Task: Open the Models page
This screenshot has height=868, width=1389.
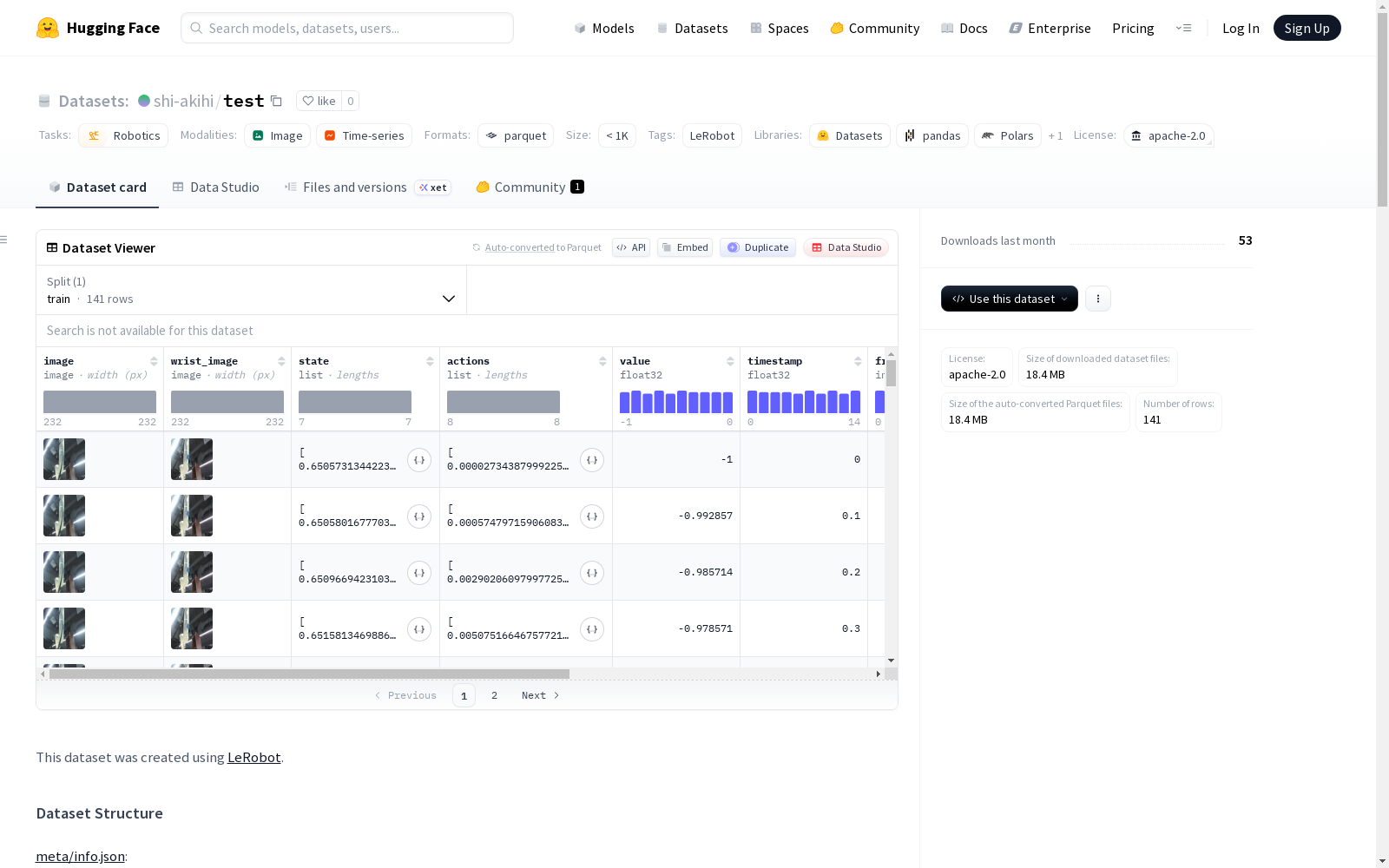Action: 604,28
